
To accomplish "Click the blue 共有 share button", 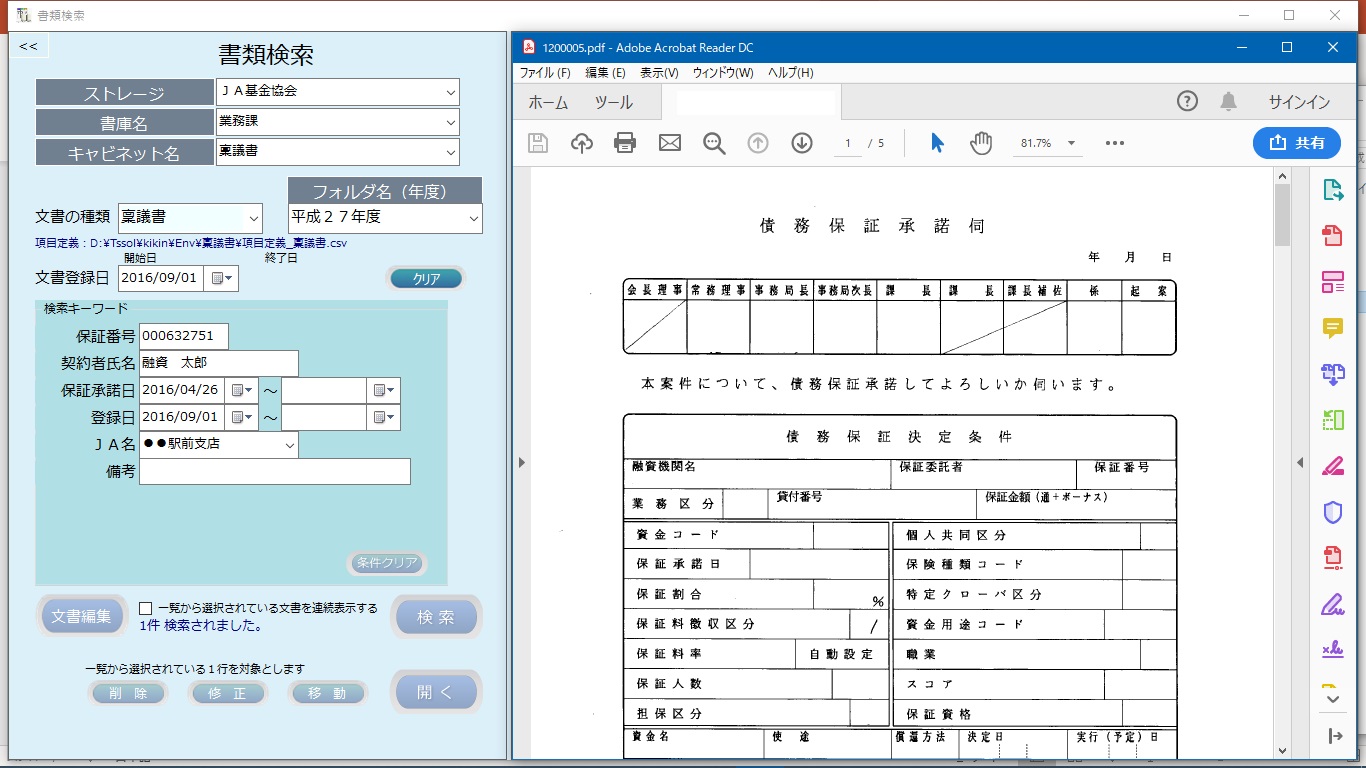I will click(x=1297, y=143).
